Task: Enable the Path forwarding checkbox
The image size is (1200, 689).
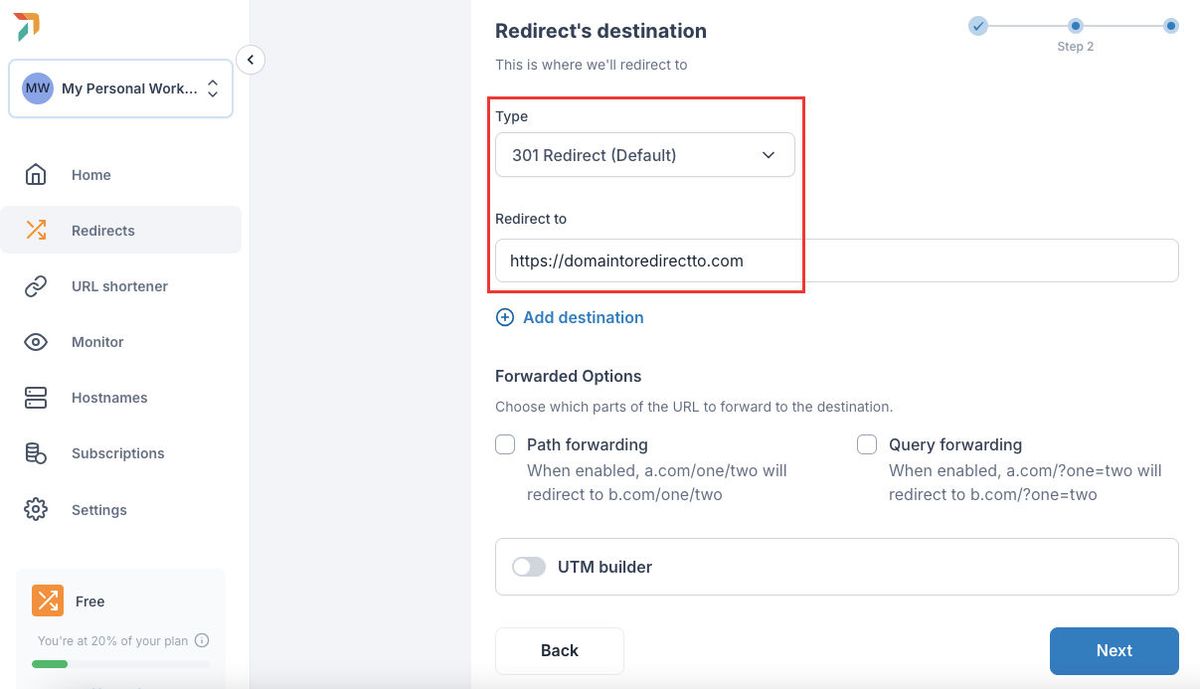Action: pos(506,444)
